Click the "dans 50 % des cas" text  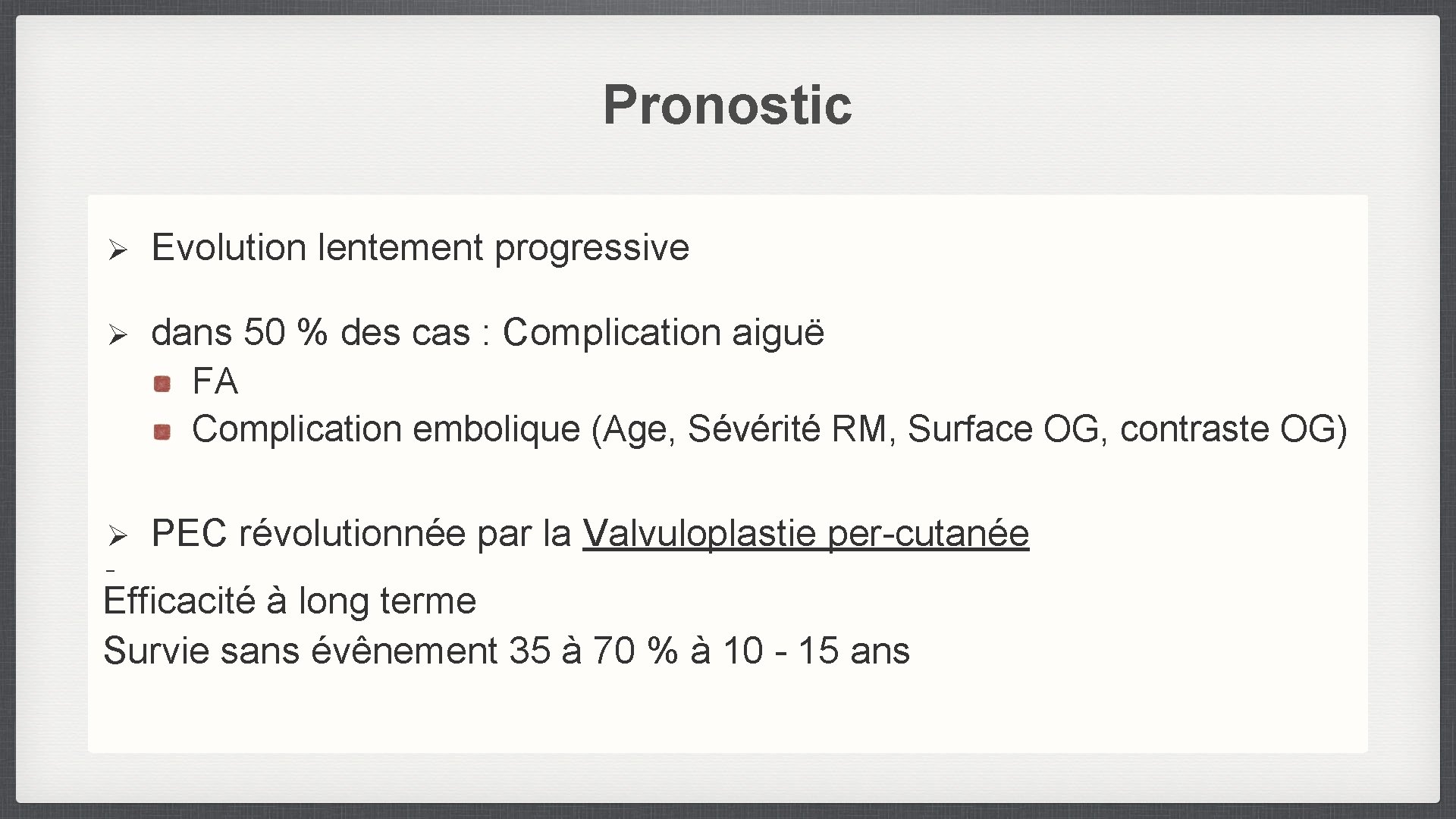tap(310, 333)
